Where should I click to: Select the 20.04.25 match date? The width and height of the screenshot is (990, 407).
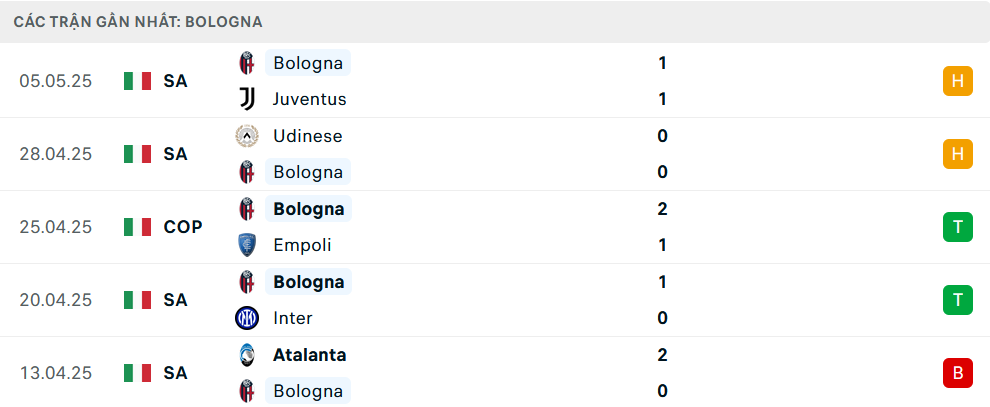(56, 300)
